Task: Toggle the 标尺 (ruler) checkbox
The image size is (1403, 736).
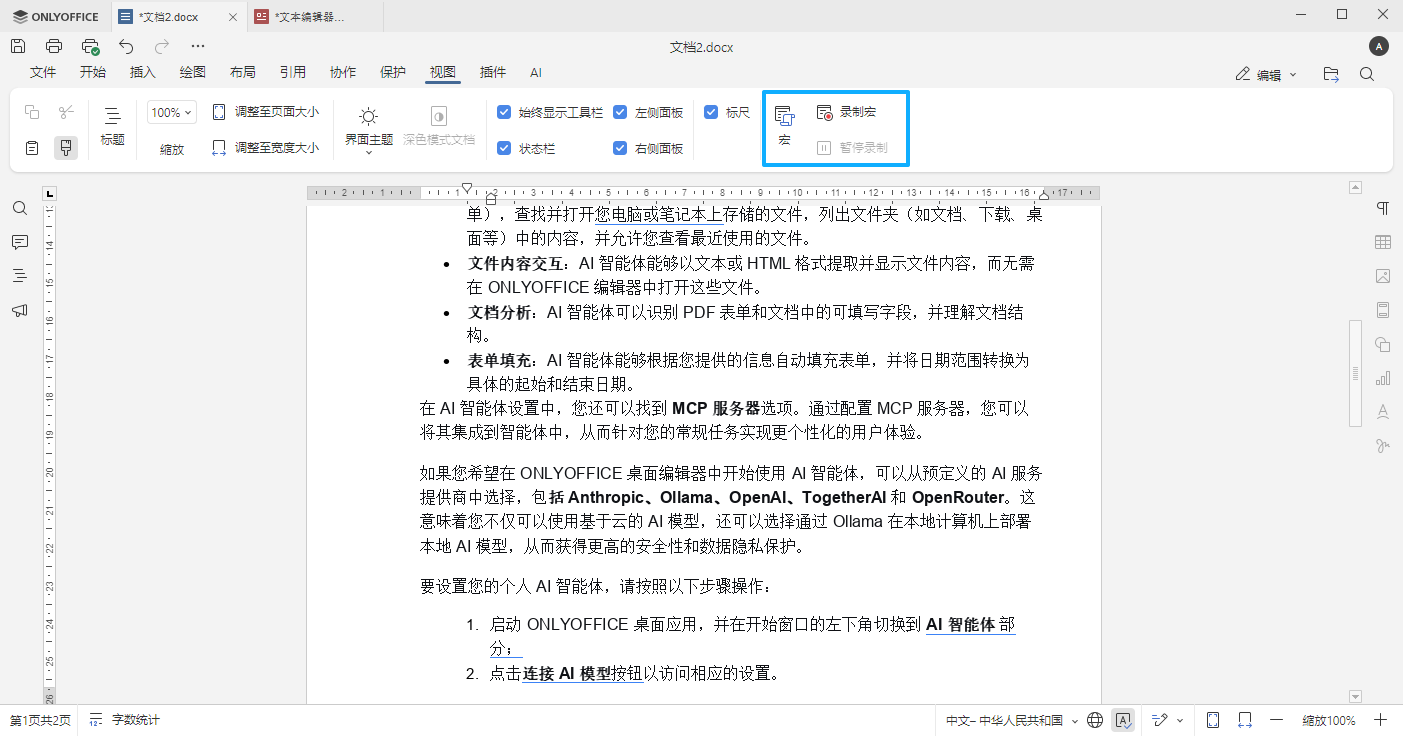Action: point(713,112)
